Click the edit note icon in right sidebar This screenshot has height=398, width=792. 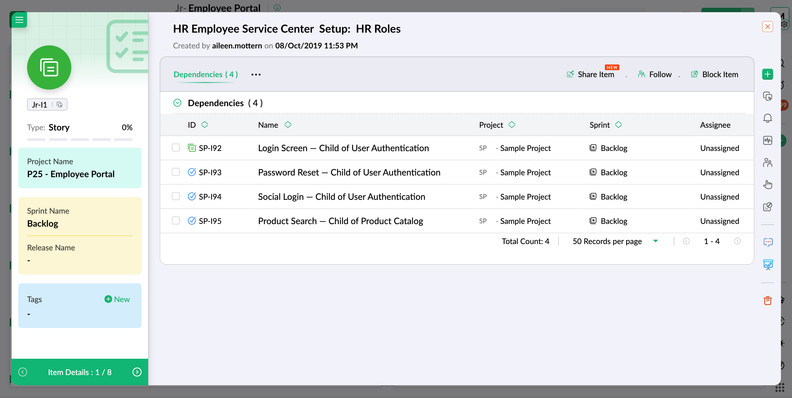767,207
